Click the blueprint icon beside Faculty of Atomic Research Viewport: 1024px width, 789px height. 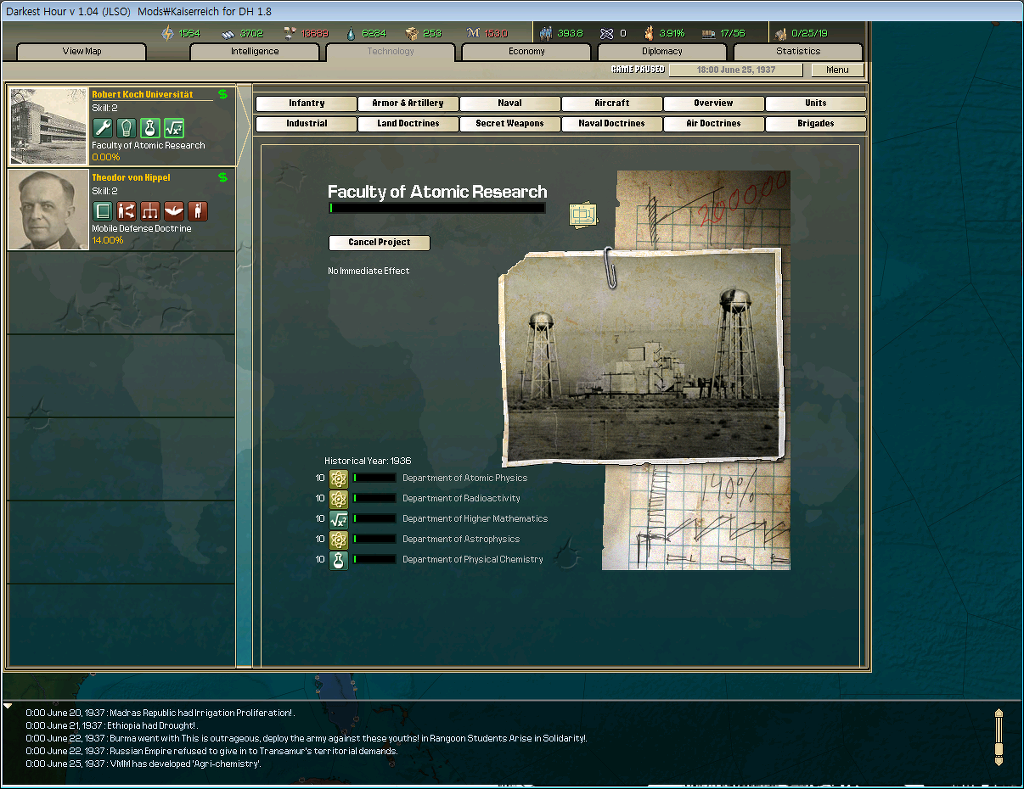[x=582, y=214]
